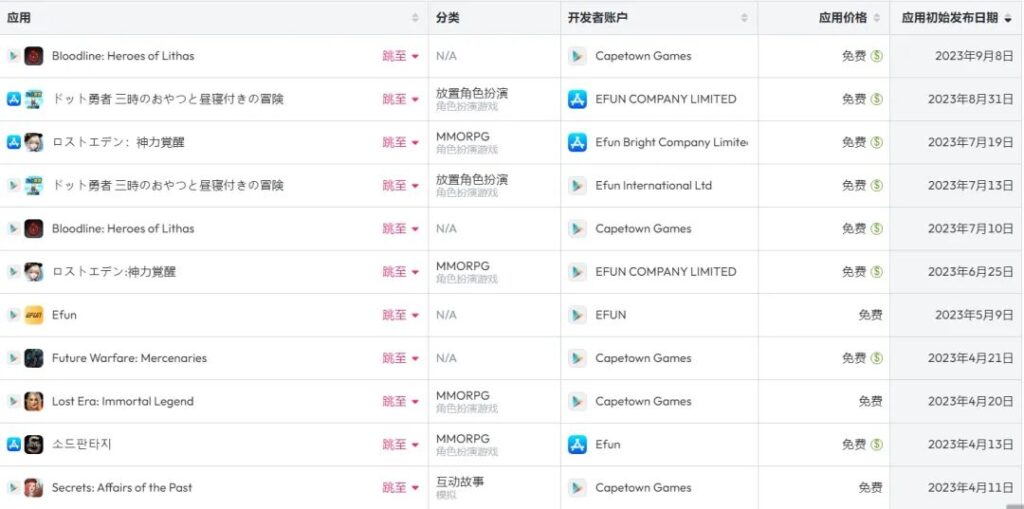Open Lost Era: Immortal Legend app link
The image size is (1024, 509).
click(x=123, y=401)
